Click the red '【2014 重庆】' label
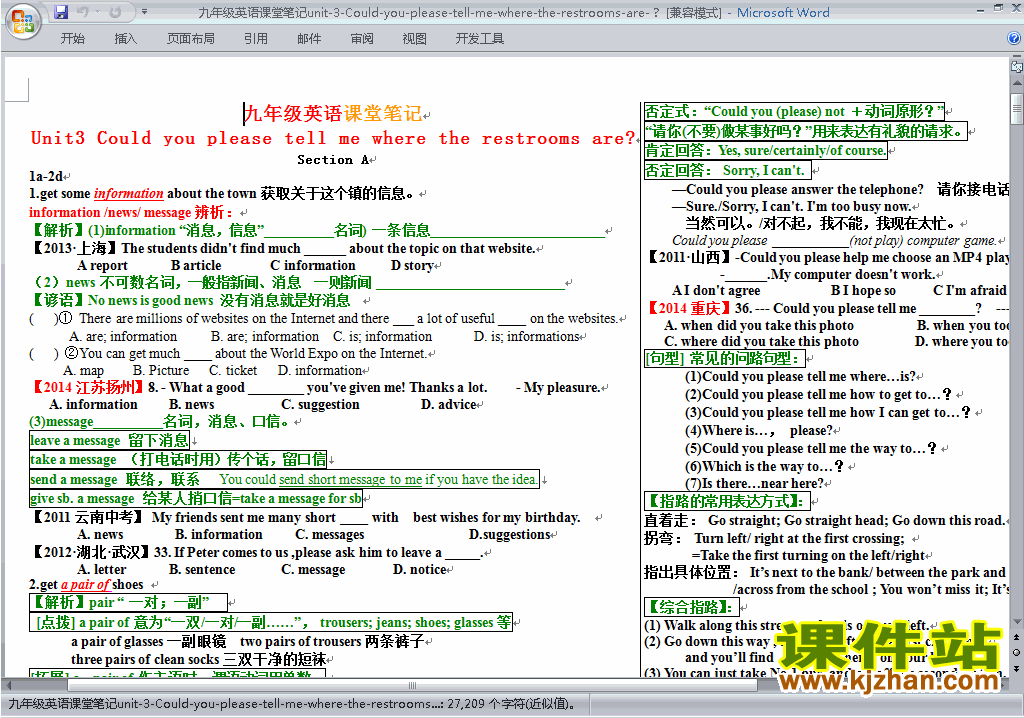The height and width of the screenshot is (718, 1024). point(688,308)
